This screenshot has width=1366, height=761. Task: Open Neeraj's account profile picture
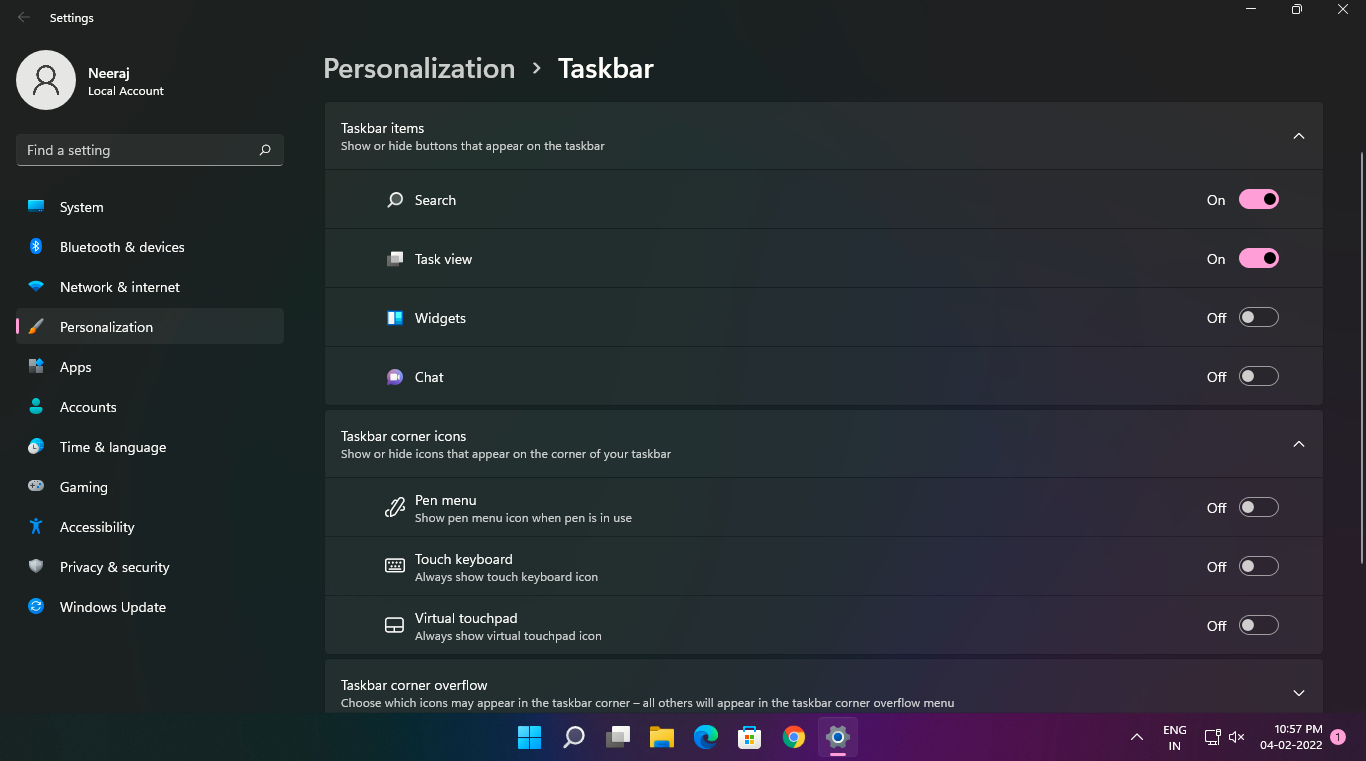pos(46,80)
